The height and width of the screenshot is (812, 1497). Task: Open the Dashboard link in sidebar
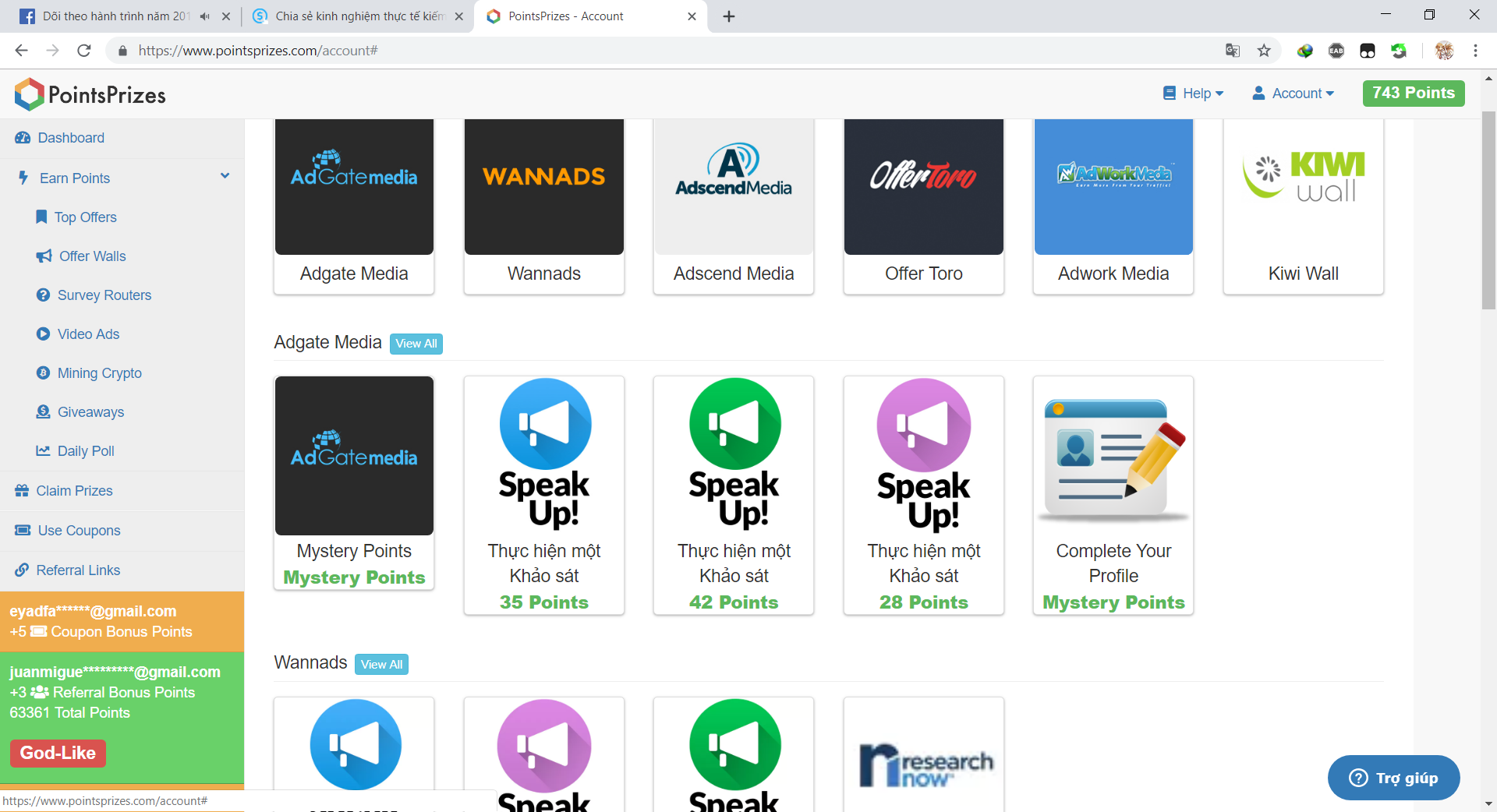71,138
